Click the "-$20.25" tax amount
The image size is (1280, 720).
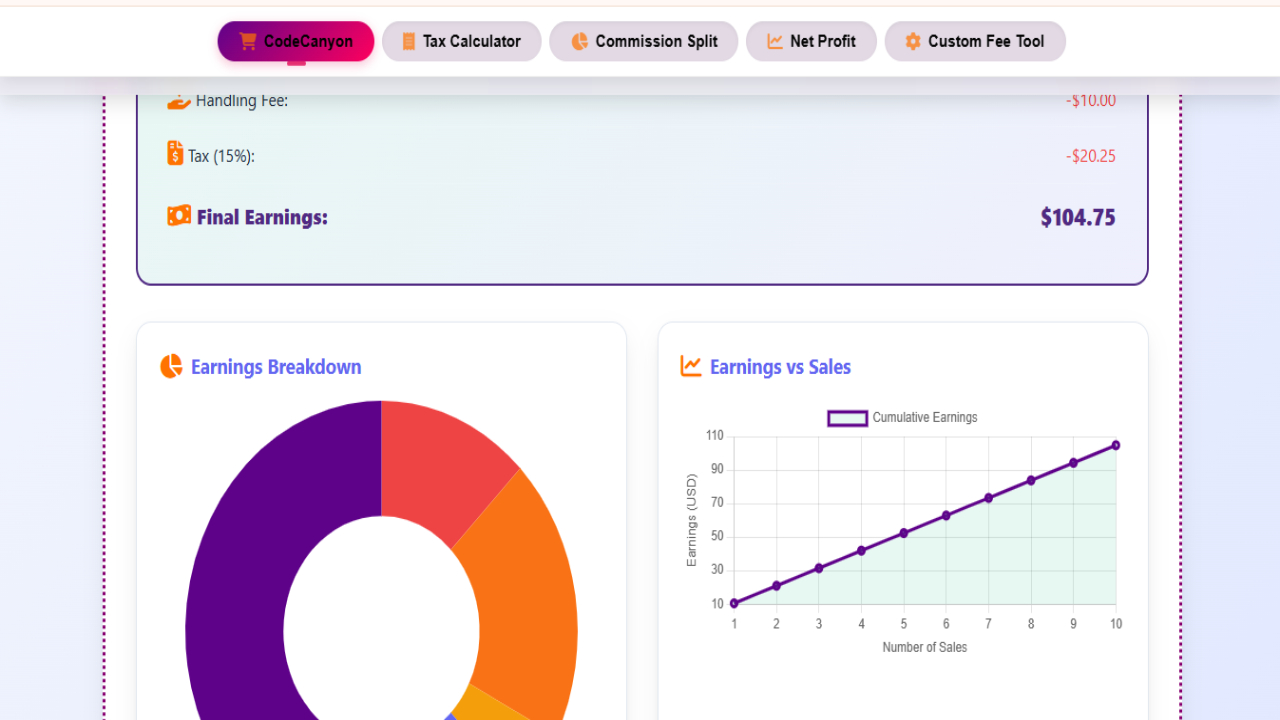[x=1091, y=156]
